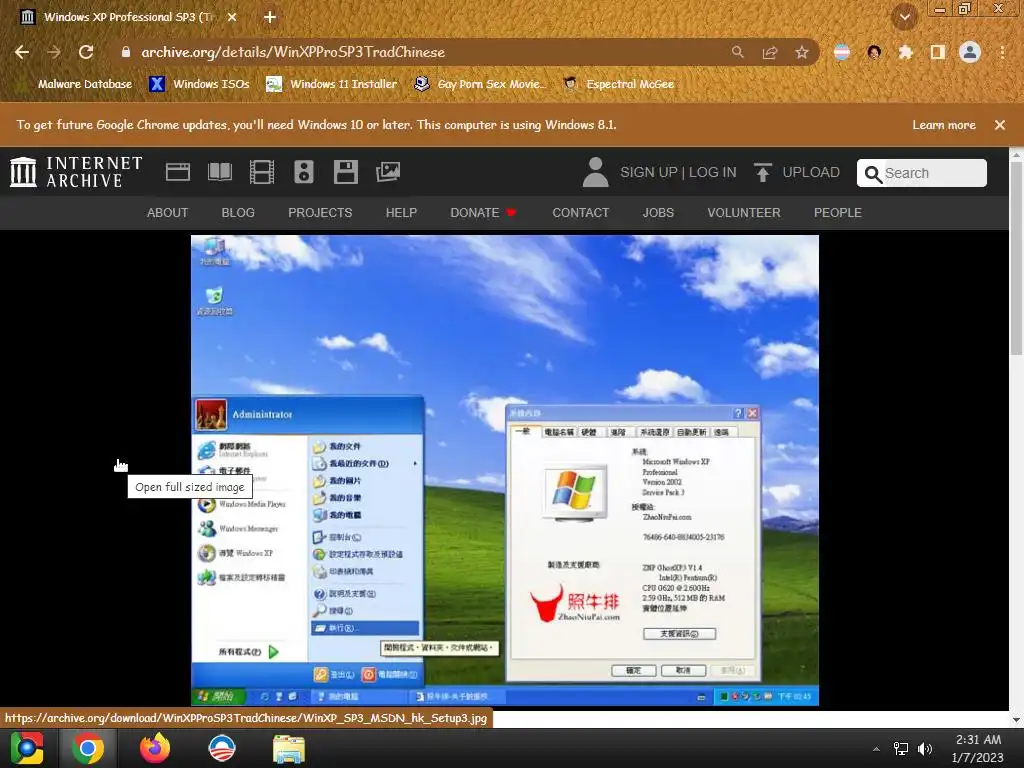
Task: Open Windows ISOs bookmark
Action: pyautogui.click(x=200, y=84)
